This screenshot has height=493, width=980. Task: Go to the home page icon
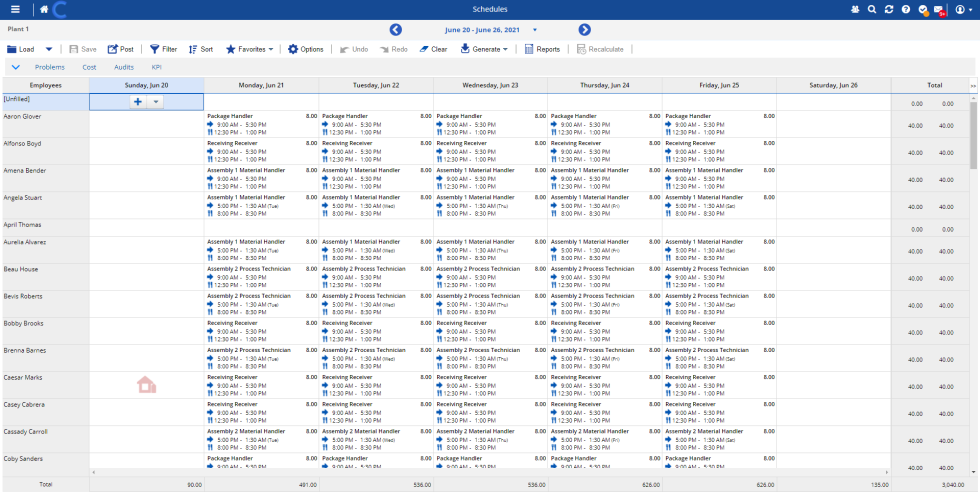click(x=43, y=9)
